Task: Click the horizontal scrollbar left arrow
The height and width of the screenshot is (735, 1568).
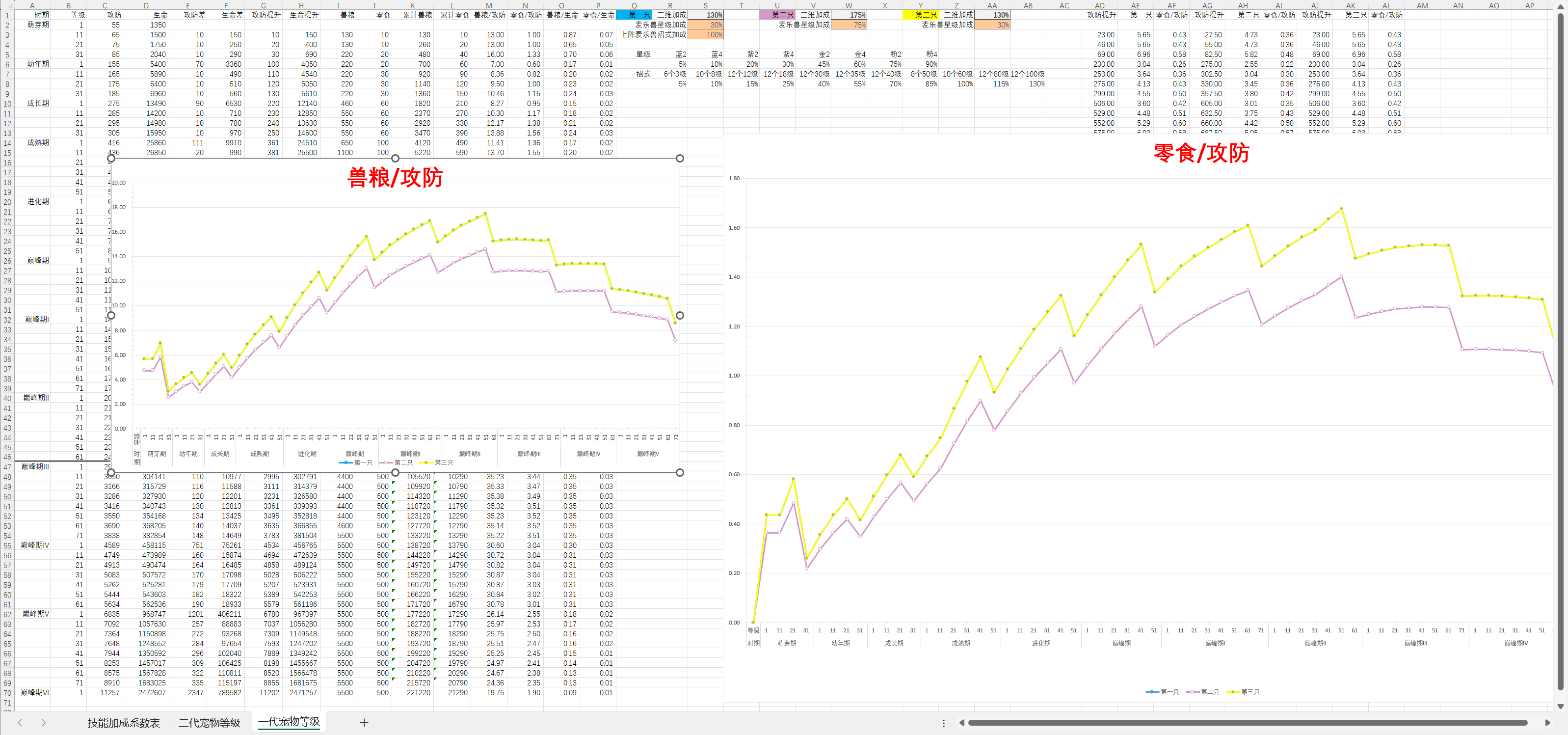Action: pyautogui.click(x=962, y=723)
